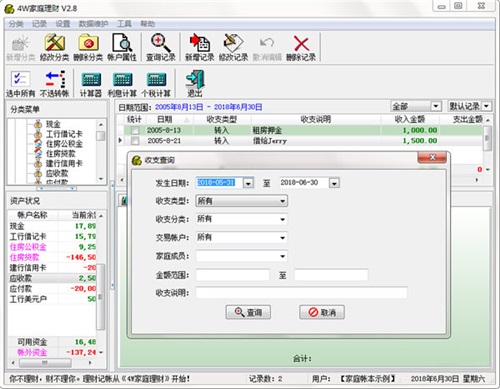Click the 新增记录 toolbar icon

click(x=200, y=47)
